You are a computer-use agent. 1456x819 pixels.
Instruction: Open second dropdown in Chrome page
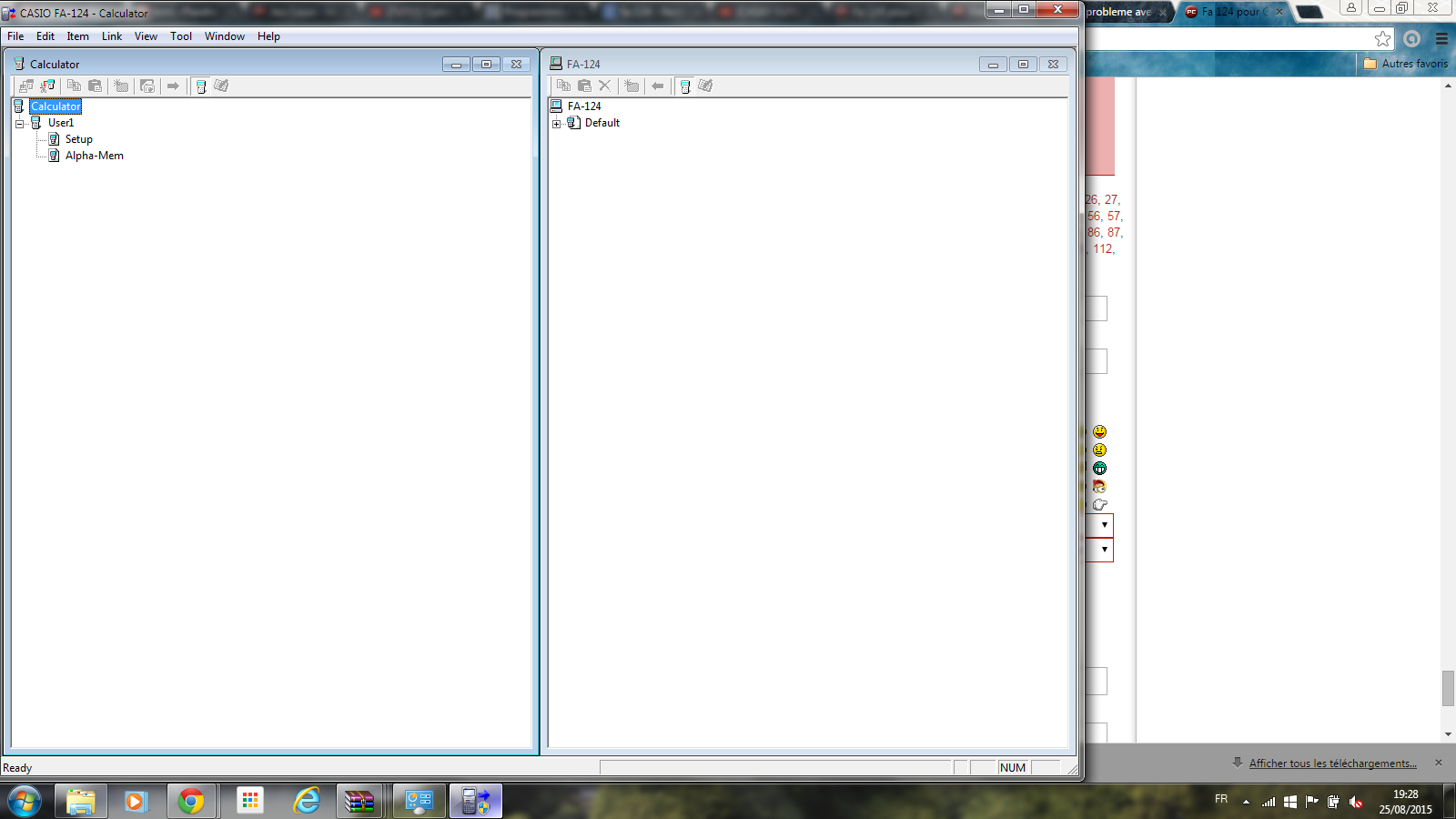point(1100,550)
